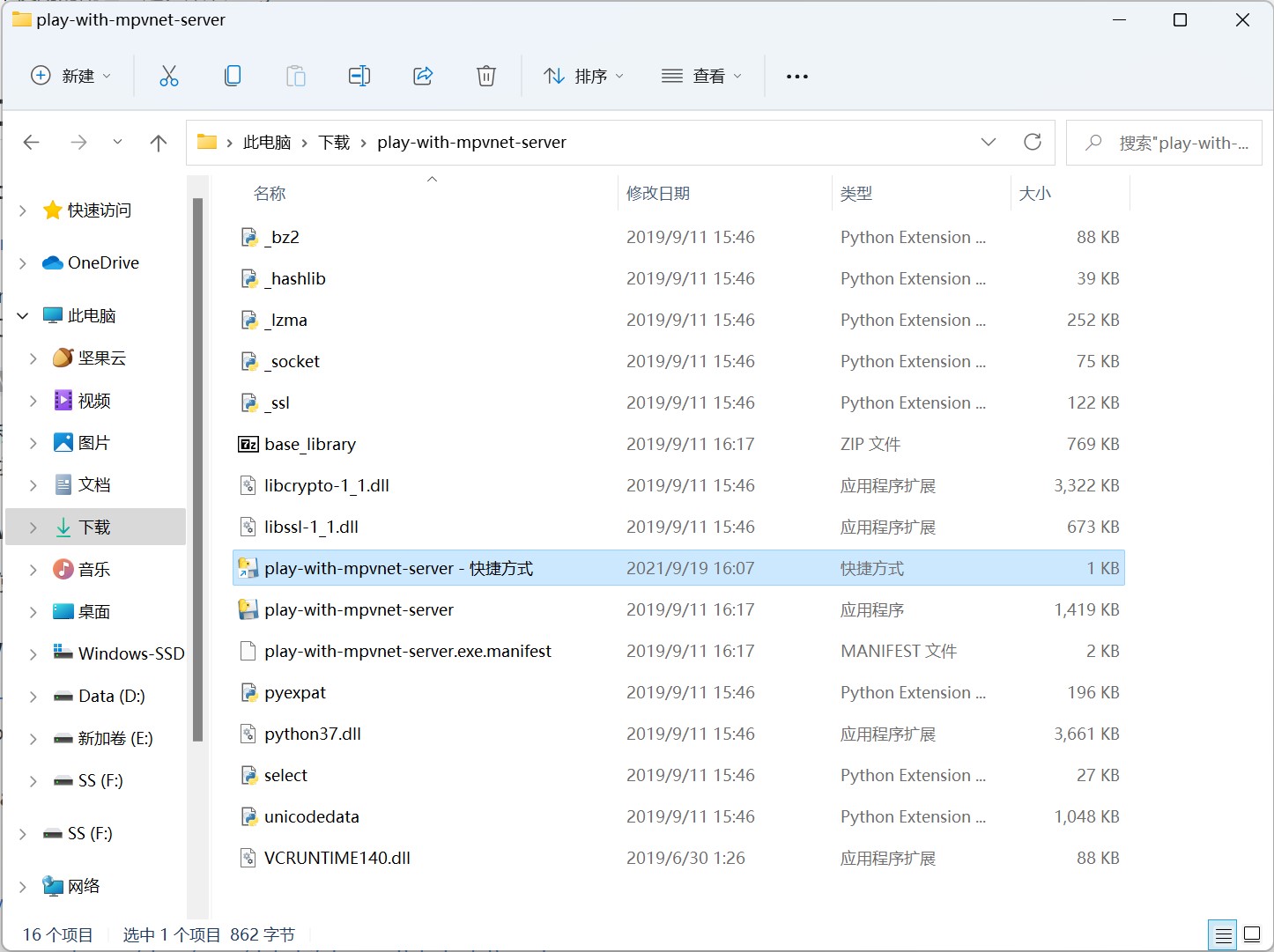The width and height of the screenshot is (1274, 952).
Task: Select the _ssl file name
Action: point(277,403)
